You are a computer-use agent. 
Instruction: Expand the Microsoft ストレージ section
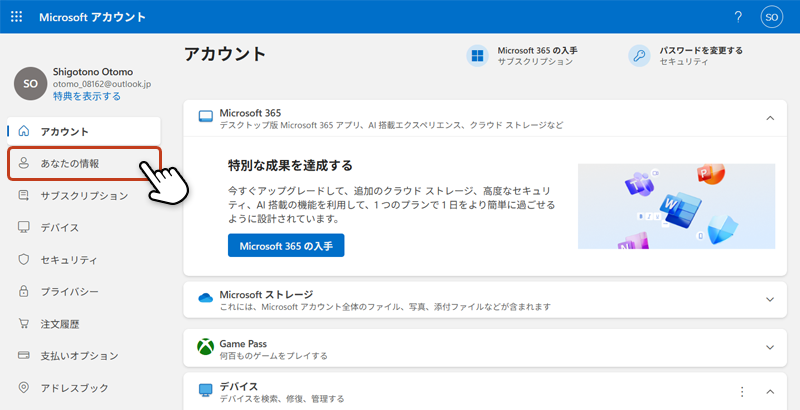click(x=770, y=299)
